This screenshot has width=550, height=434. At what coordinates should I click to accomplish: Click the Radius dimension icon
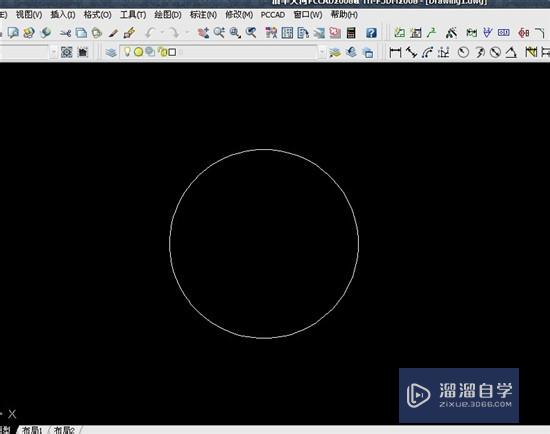click(x=463, y=53)
